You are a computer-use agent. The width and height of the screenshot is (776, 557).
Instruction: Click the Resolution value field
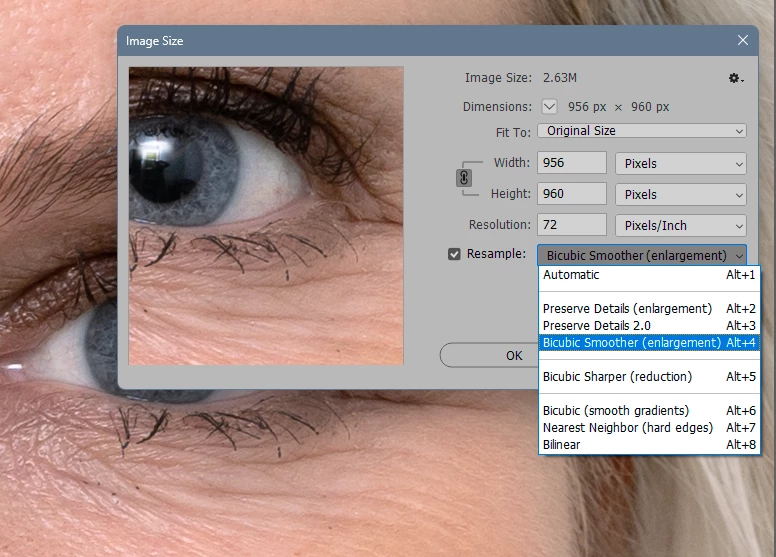[x=572, y=225]
